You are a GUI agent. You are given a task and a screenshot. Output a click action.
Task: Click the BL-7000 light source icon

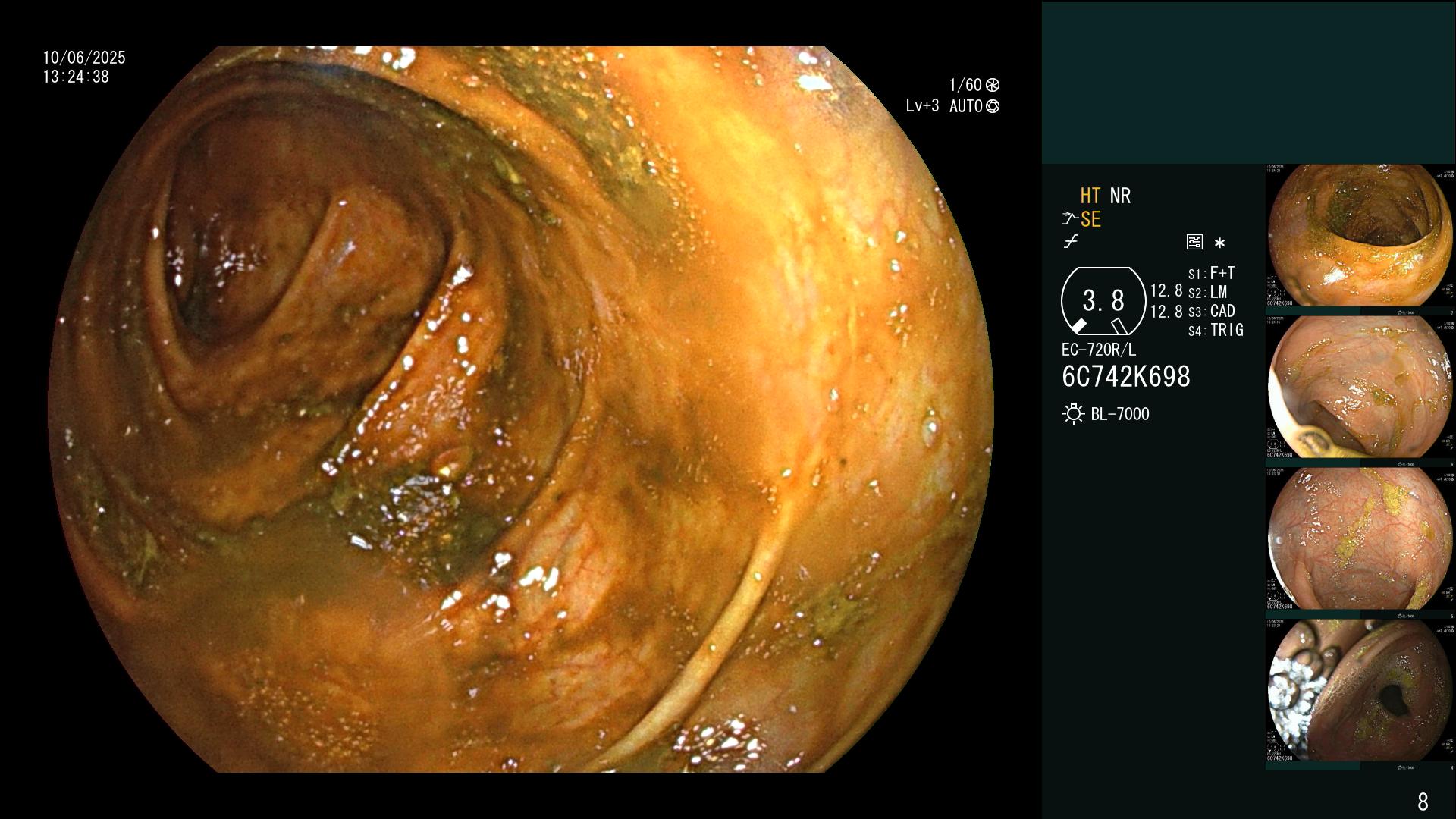click(1073, 414)
